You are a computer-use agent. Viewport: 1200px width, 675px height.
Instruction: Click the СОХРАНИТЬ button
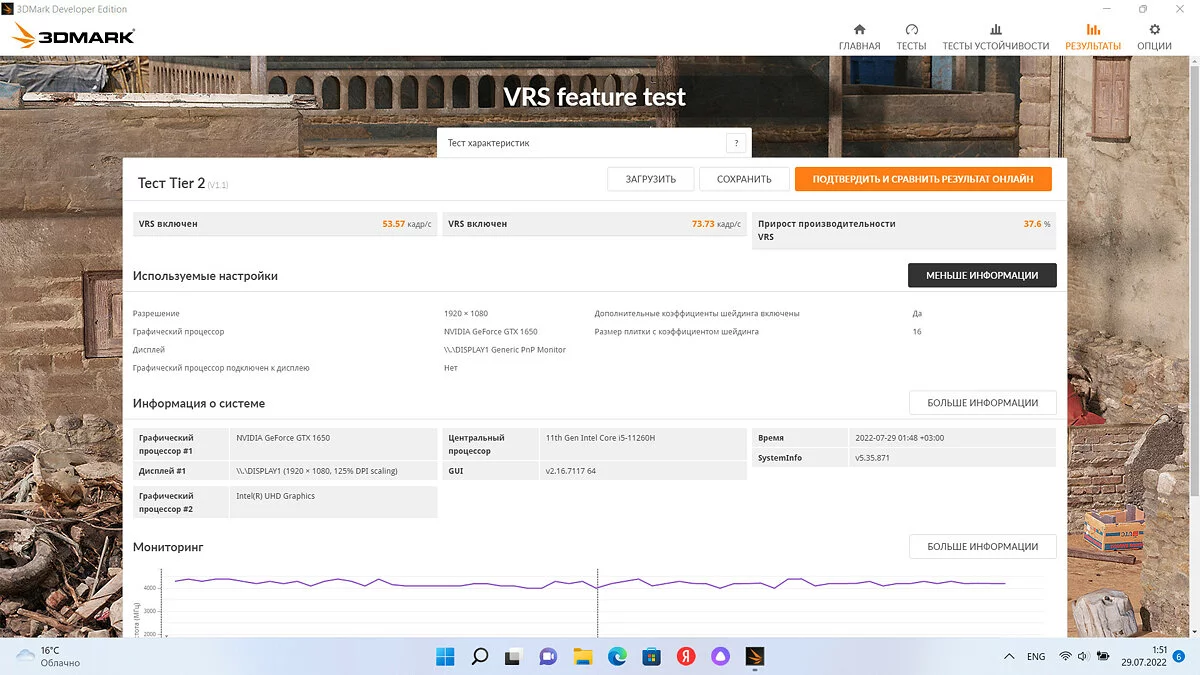(x=744, y=179)
